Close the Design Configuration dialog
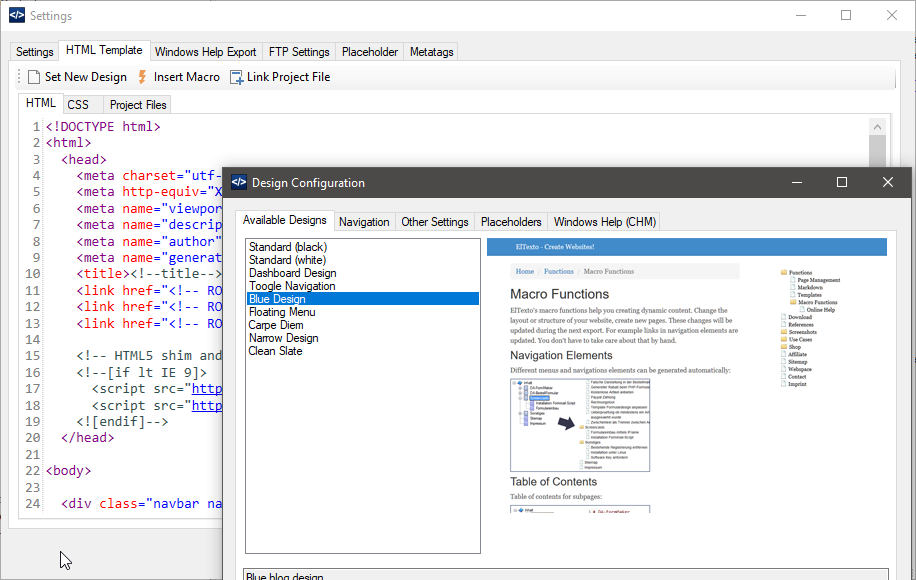 click(888, 182)
